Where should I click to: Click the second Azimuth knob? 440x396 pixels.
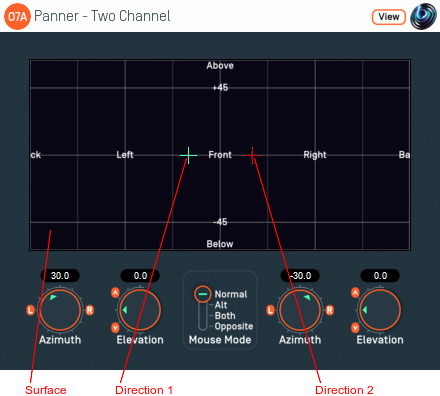click(x=300, y=310)
